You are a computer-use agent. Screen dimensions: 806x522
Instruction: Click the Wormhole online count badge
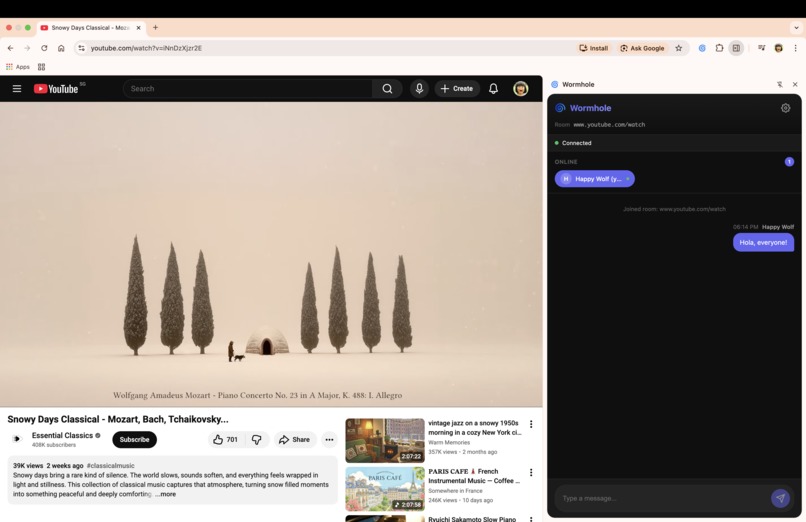tap(789, 162)
